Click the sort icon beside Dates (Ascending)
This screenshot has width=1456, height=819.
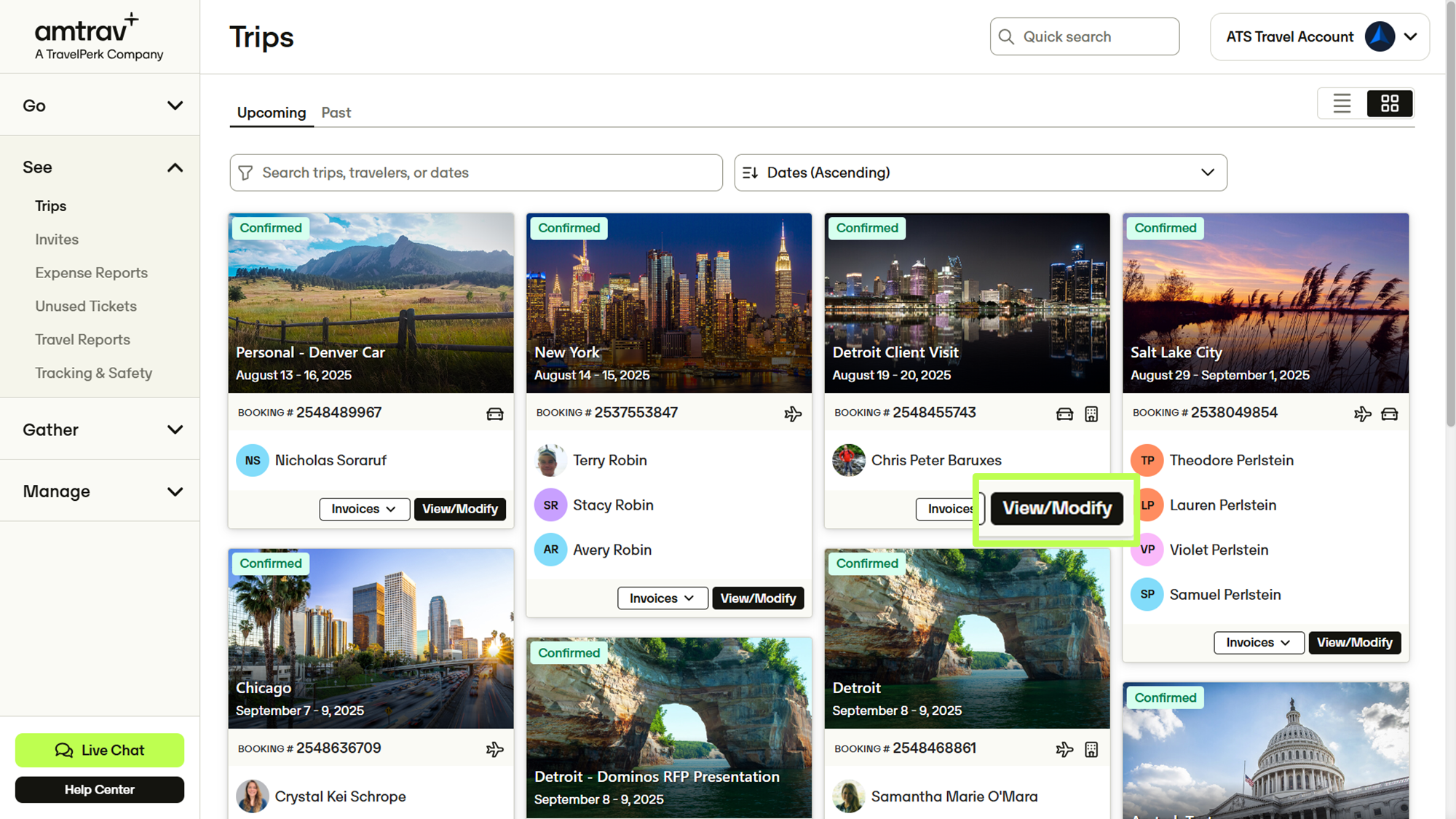(751, 173)
